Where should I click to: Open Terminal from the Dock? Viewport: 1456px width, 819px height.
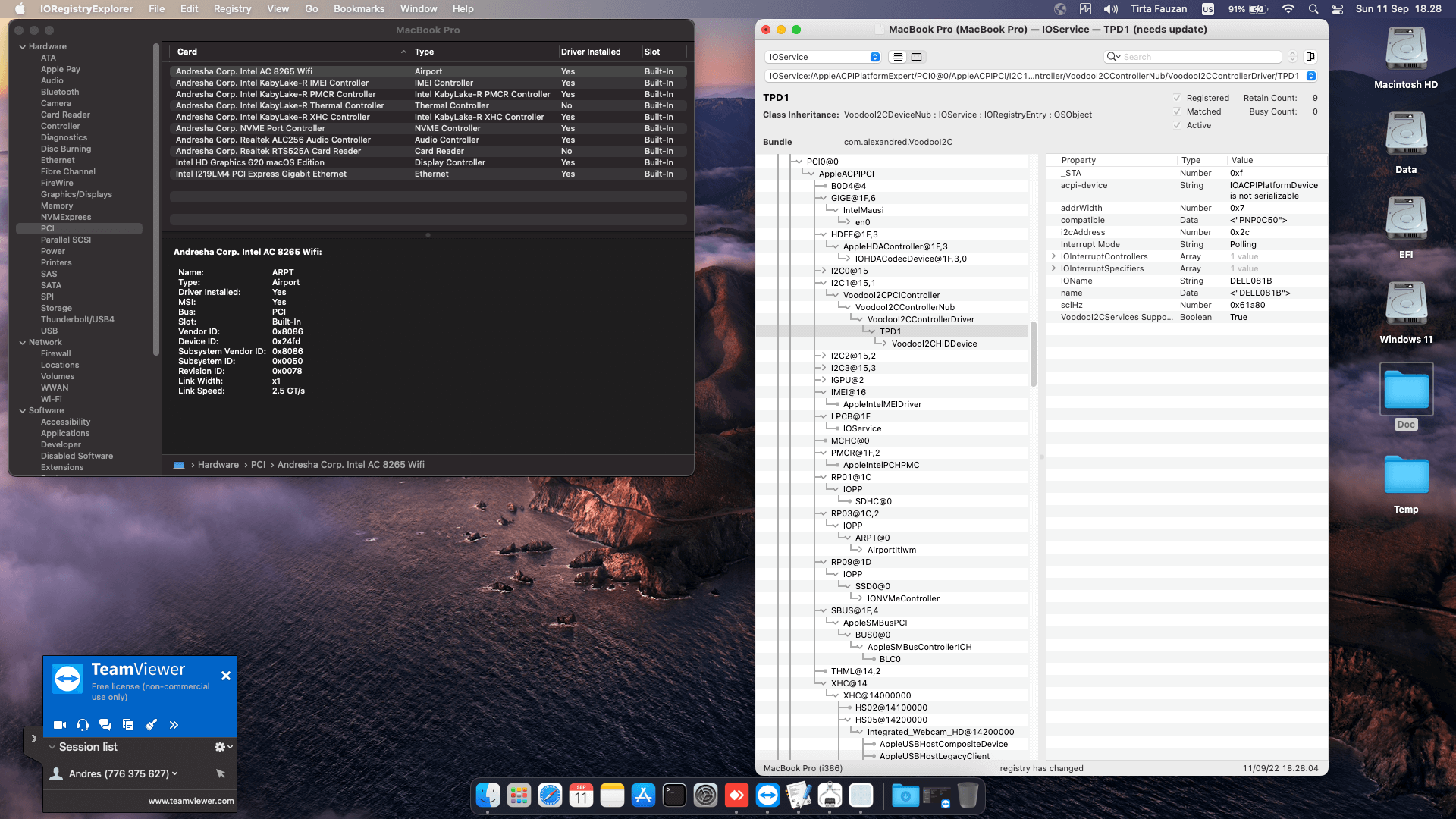674,795
